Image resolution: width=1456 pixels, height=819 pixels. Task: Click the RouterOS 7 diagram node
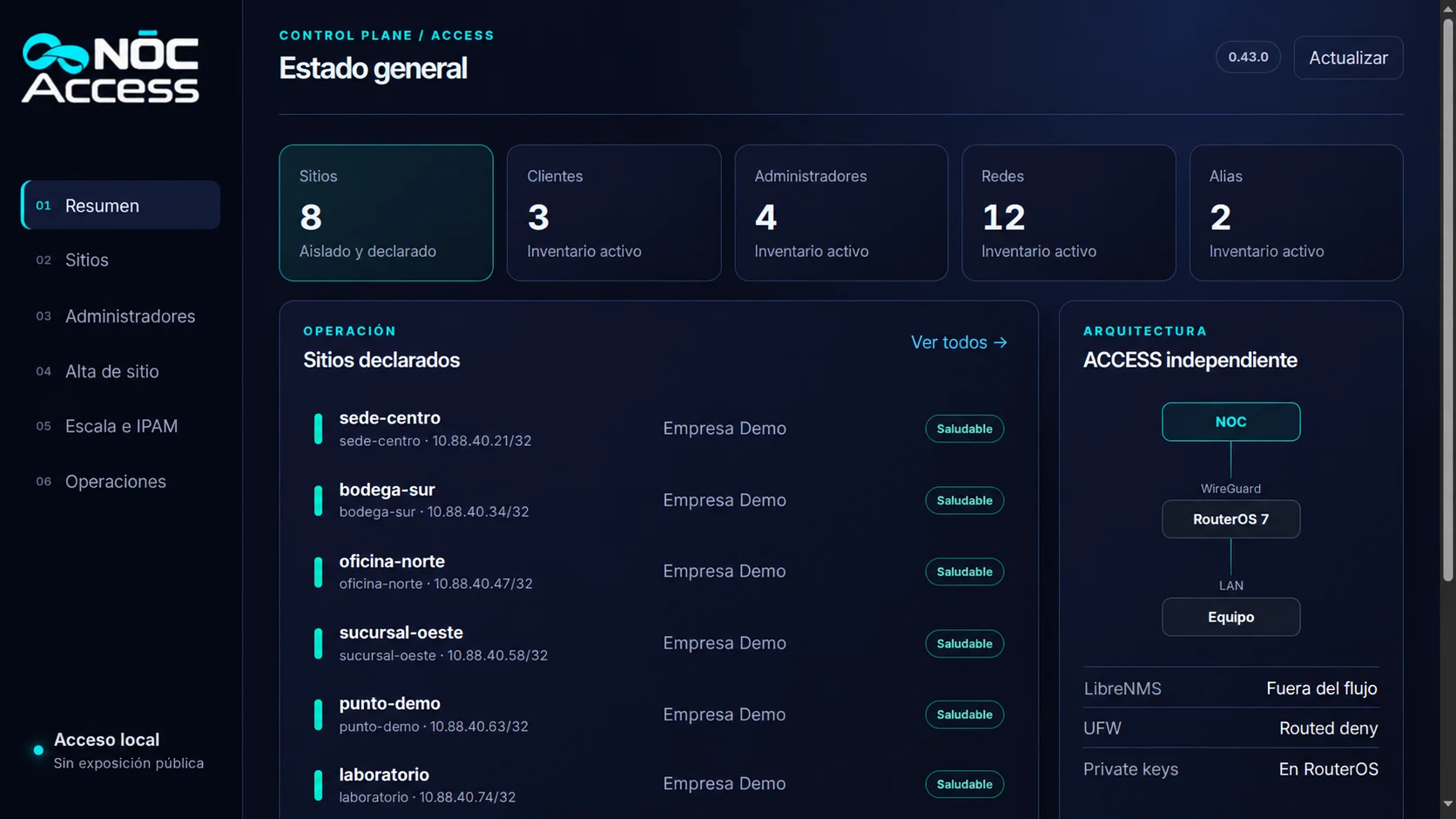[x=1230, y=519]
